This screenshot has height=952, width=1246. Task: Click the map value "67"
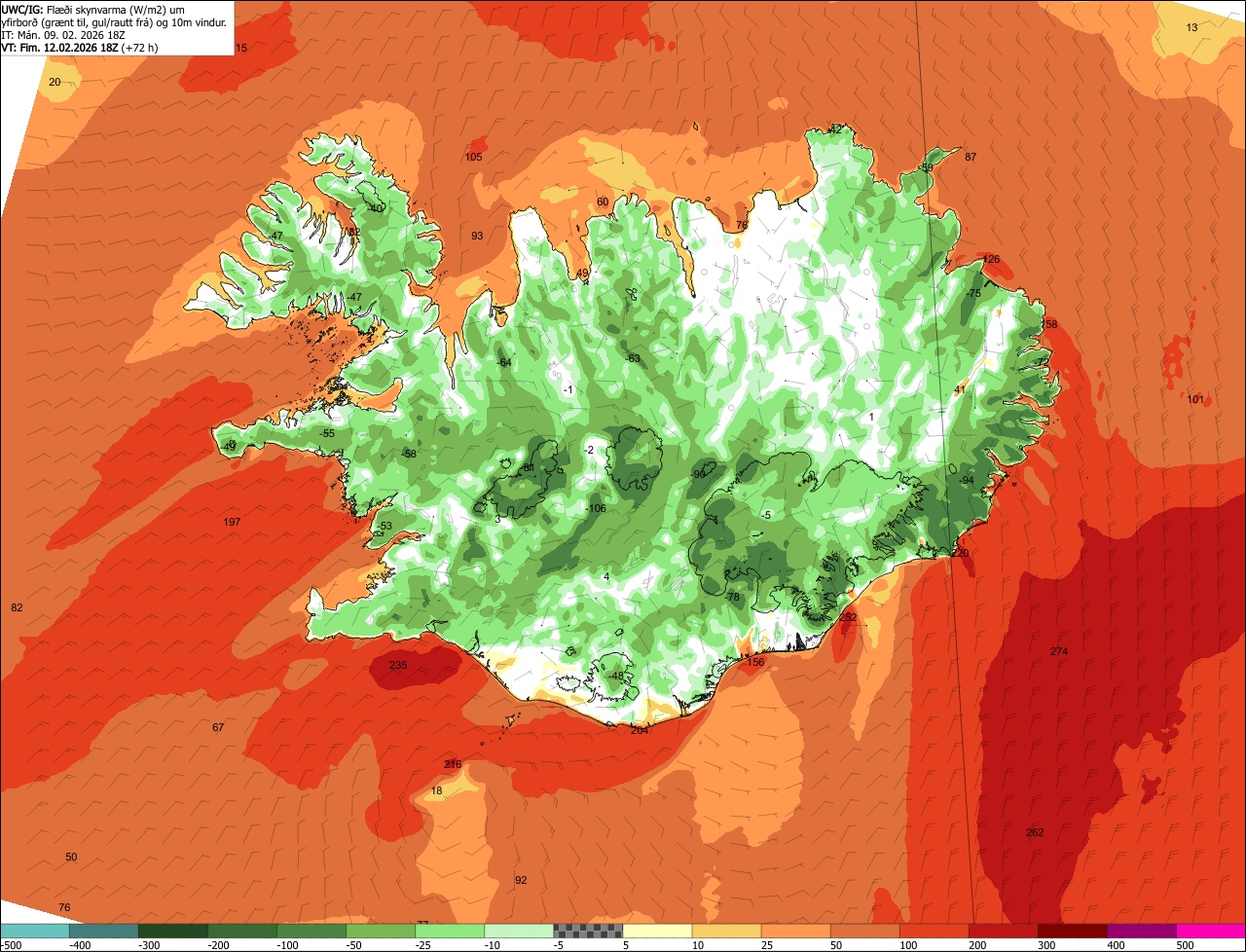click(218, 727)
